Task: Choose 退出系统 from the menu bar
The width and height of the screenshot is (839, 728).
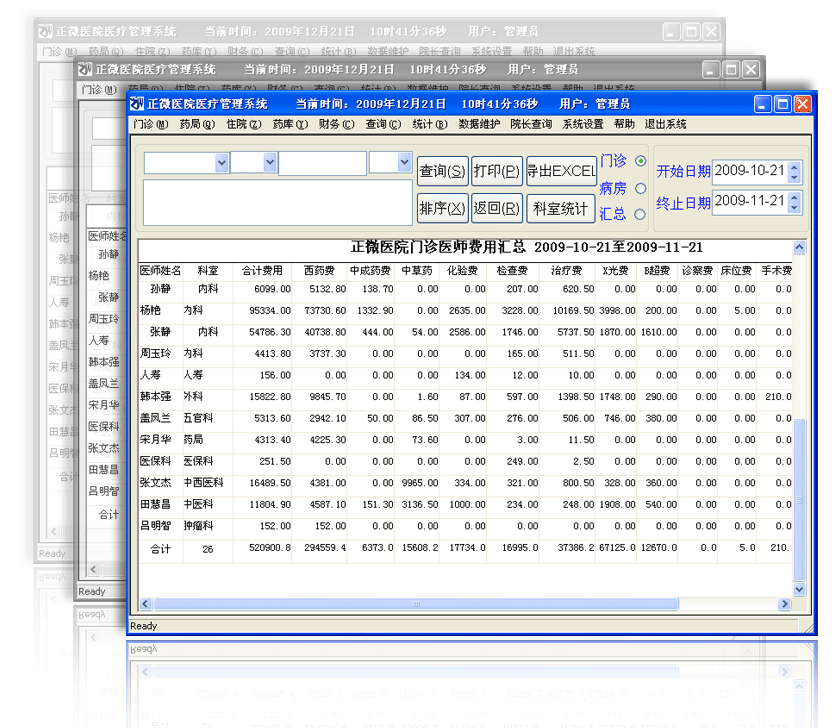Action: [665, 124]
